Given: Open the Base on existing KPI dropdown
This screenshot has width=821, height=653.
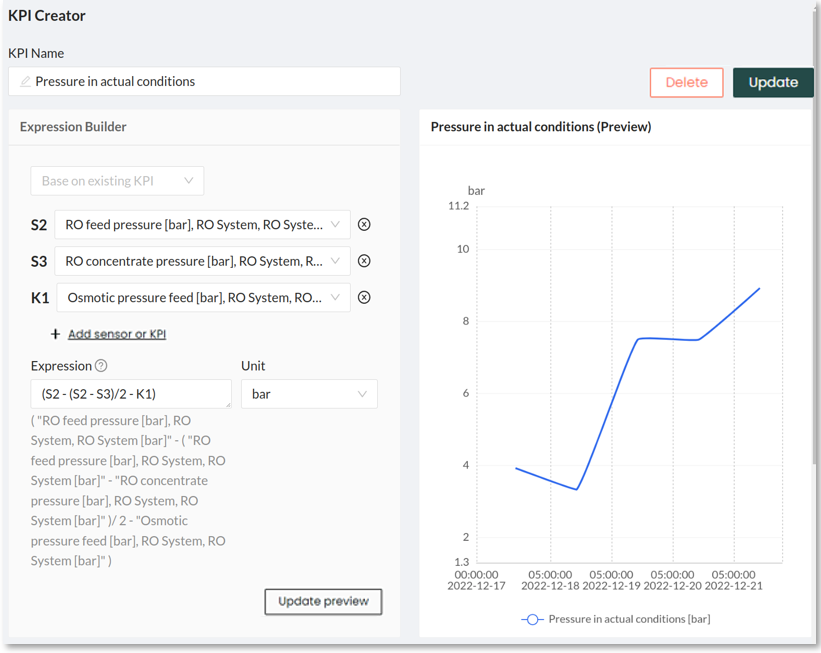Looking at the screenshot, I should pos(117,181).
